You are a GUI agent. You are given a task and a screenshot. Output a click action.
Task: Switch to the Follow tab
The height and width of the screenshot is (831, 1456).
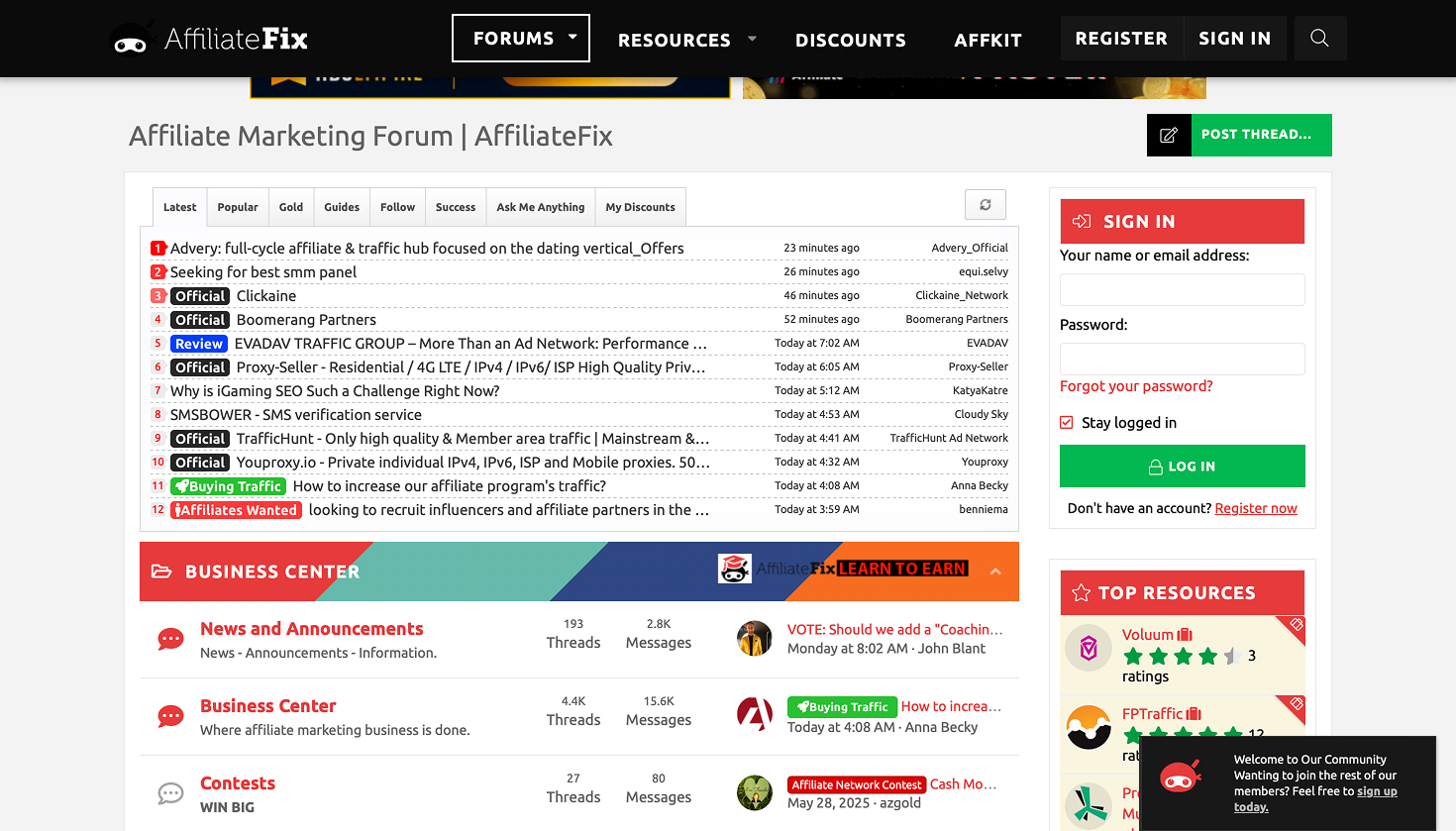point(397,207)
